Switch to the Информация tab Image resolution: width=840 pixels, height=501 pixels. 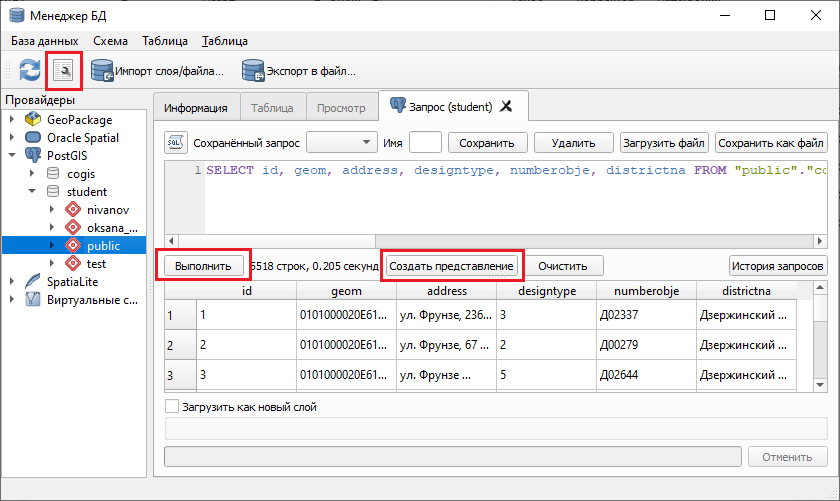pyautogui.click(x=196, y=107)
